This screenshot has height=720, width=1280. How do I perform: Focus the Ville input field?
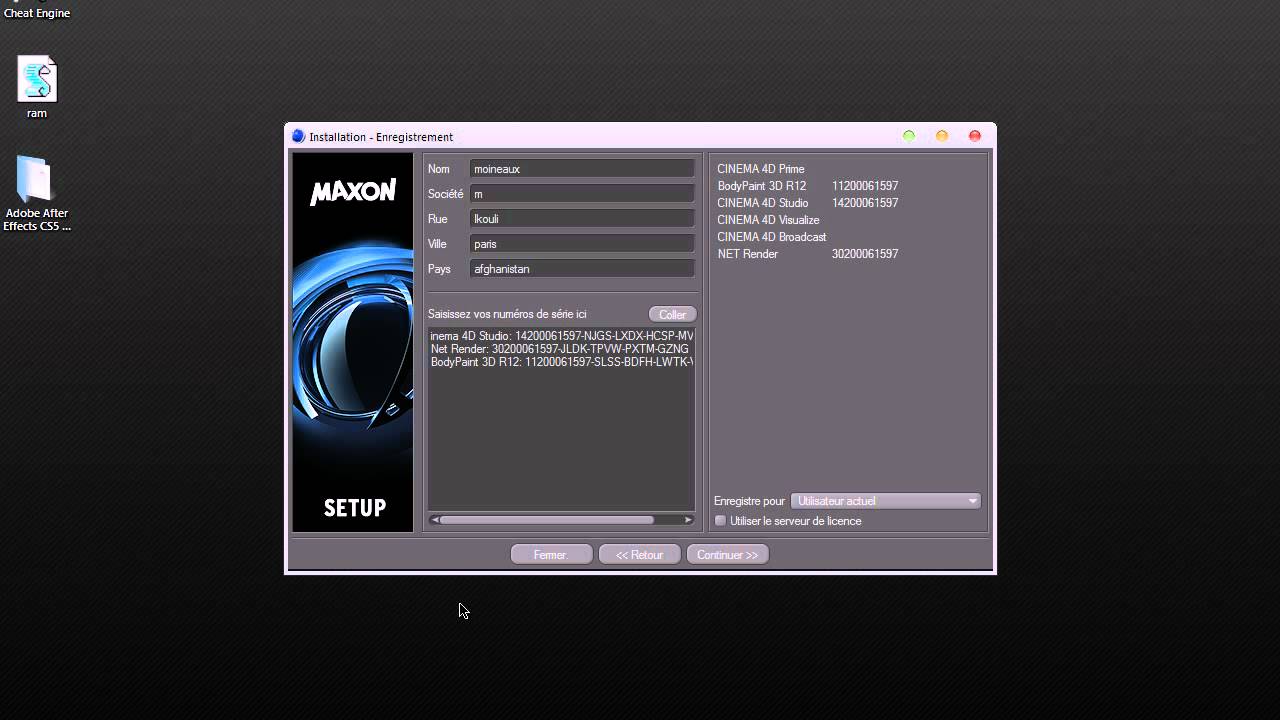pyautogui.click(x=582, y=244)
